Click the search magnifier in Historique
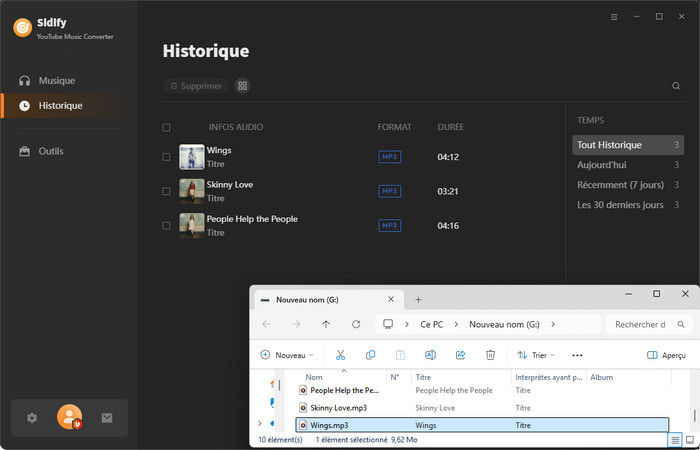Screen dimensions: 700x450 tap(676, 86)
